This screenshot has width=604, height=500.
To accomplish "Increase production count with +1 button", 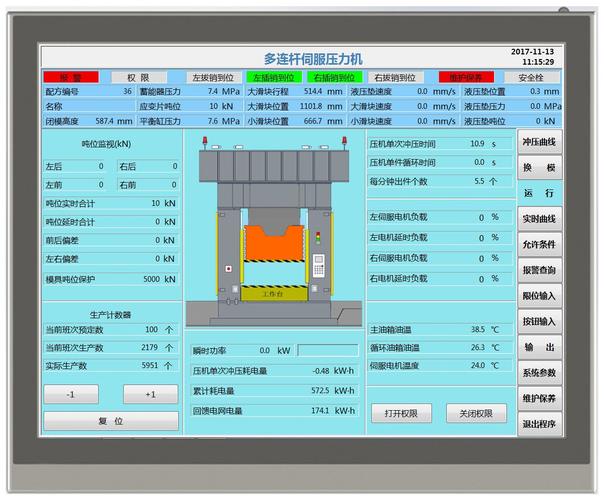I will [x=151, y=394].
